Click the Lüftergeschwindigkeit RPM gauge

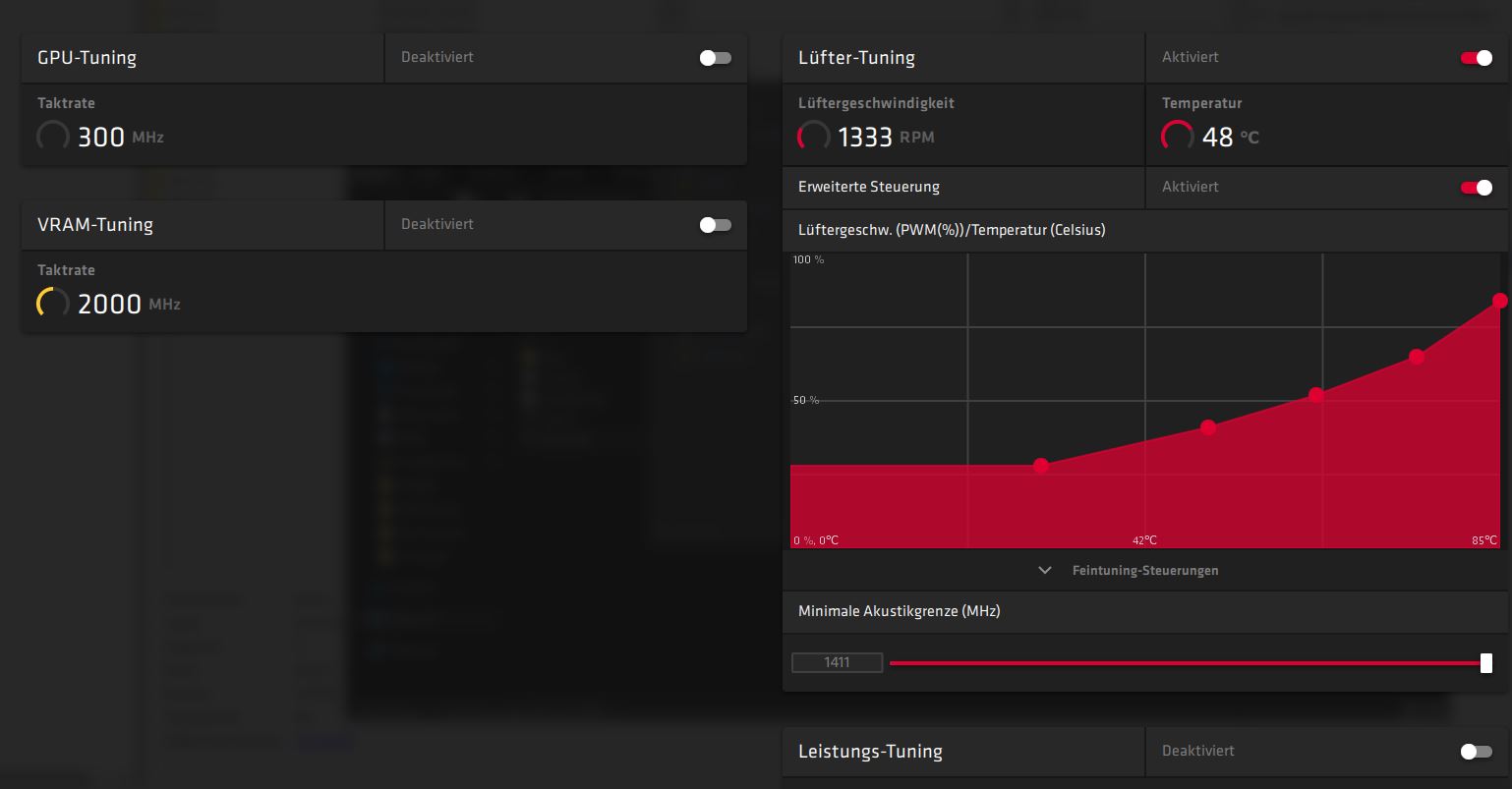813,137
